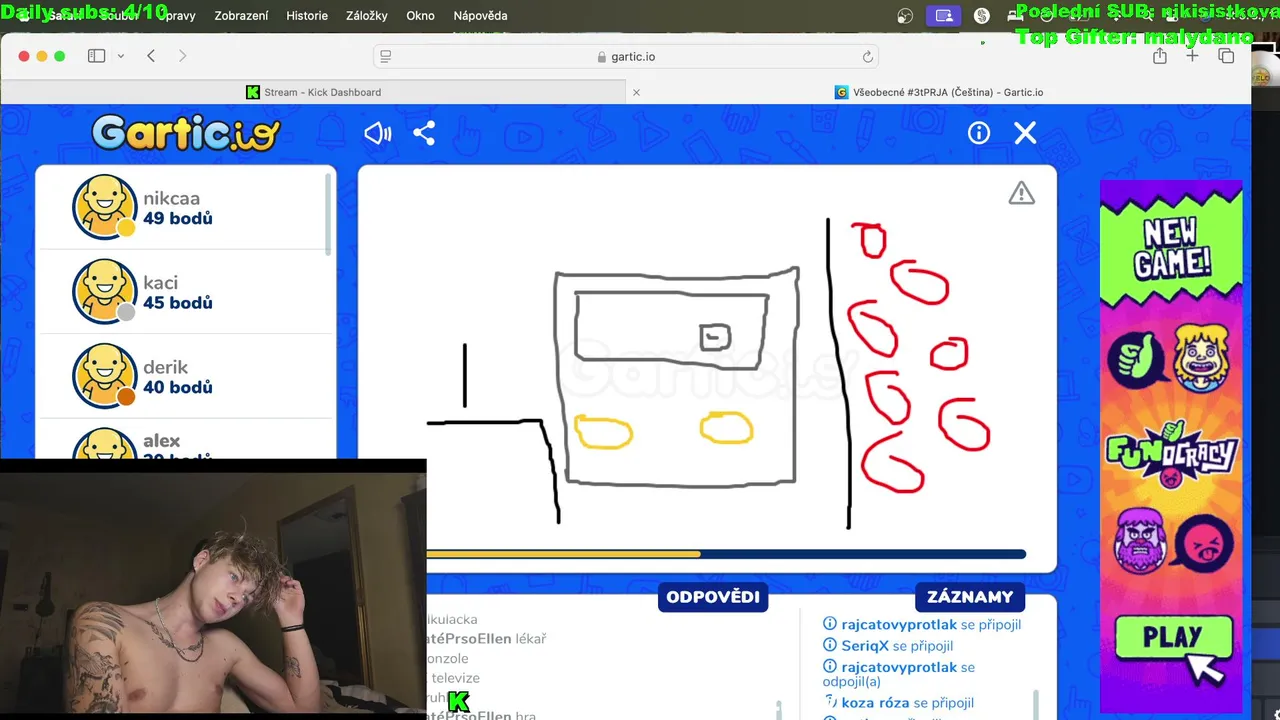Click the ZÁZNAMY log header
Viewport: 1280px width, 720px height.
click(970, 597)
